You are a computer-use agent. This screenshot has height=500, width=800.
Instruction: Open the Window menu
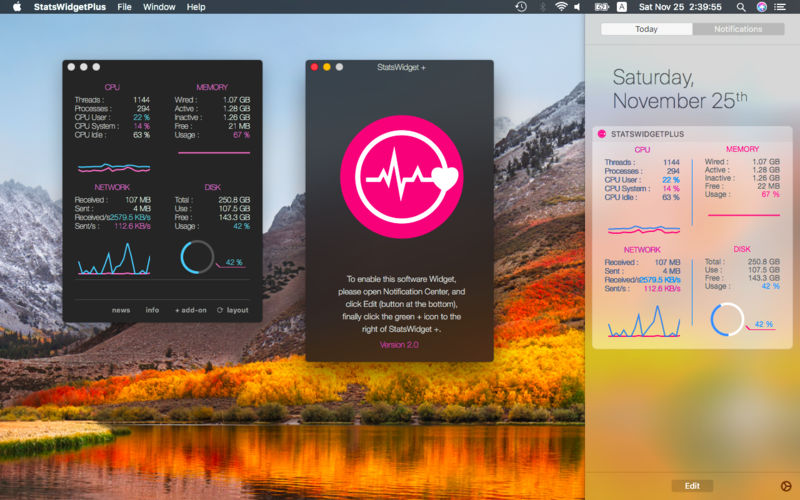tap(159, 7)
